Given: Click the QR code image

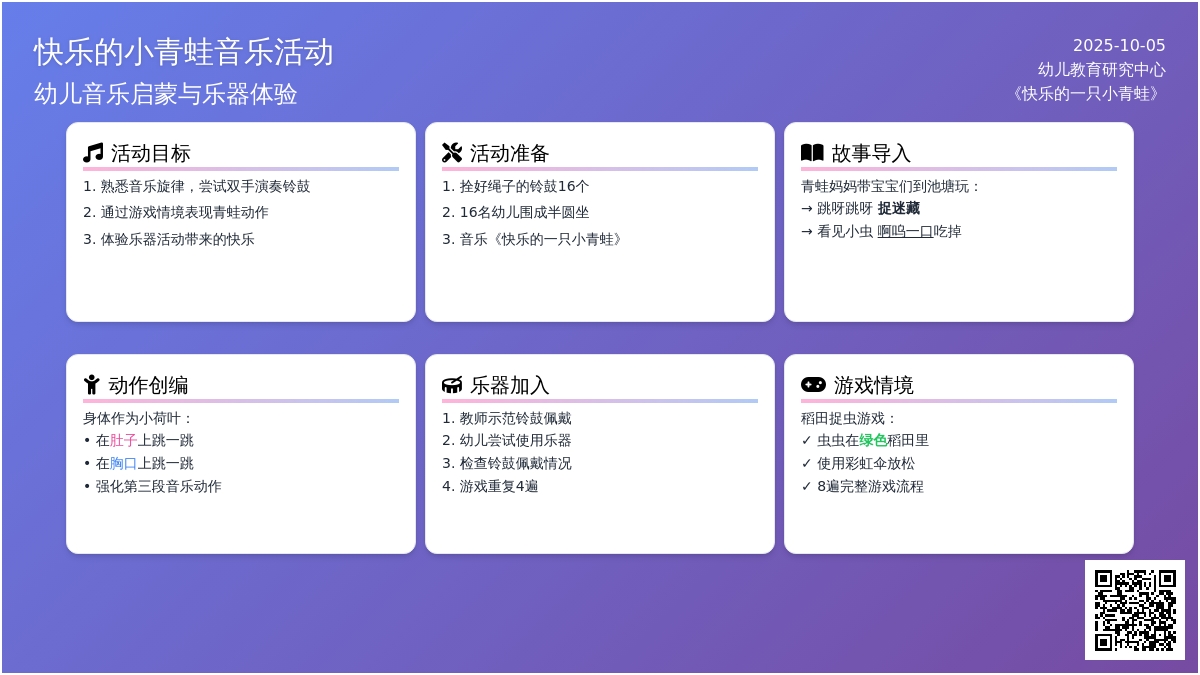Looking at the screenshot, I should click(1134, 609).
